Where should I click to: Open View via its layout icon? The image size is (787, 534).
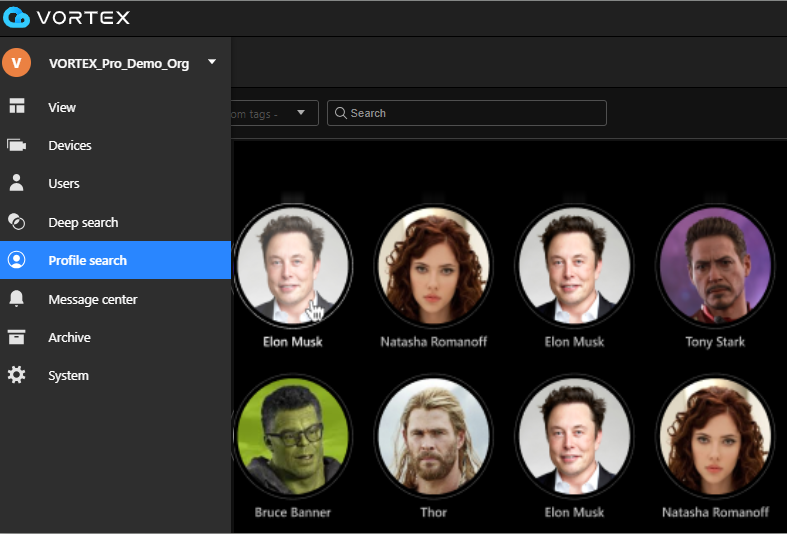coord(17,107)
